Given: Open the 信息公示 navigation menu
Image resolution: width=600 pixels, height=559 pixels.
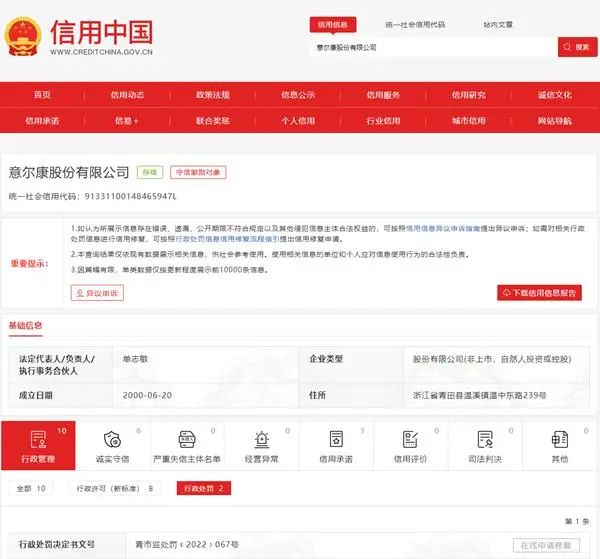Looking at the screenshot, I should coord(298,95).
